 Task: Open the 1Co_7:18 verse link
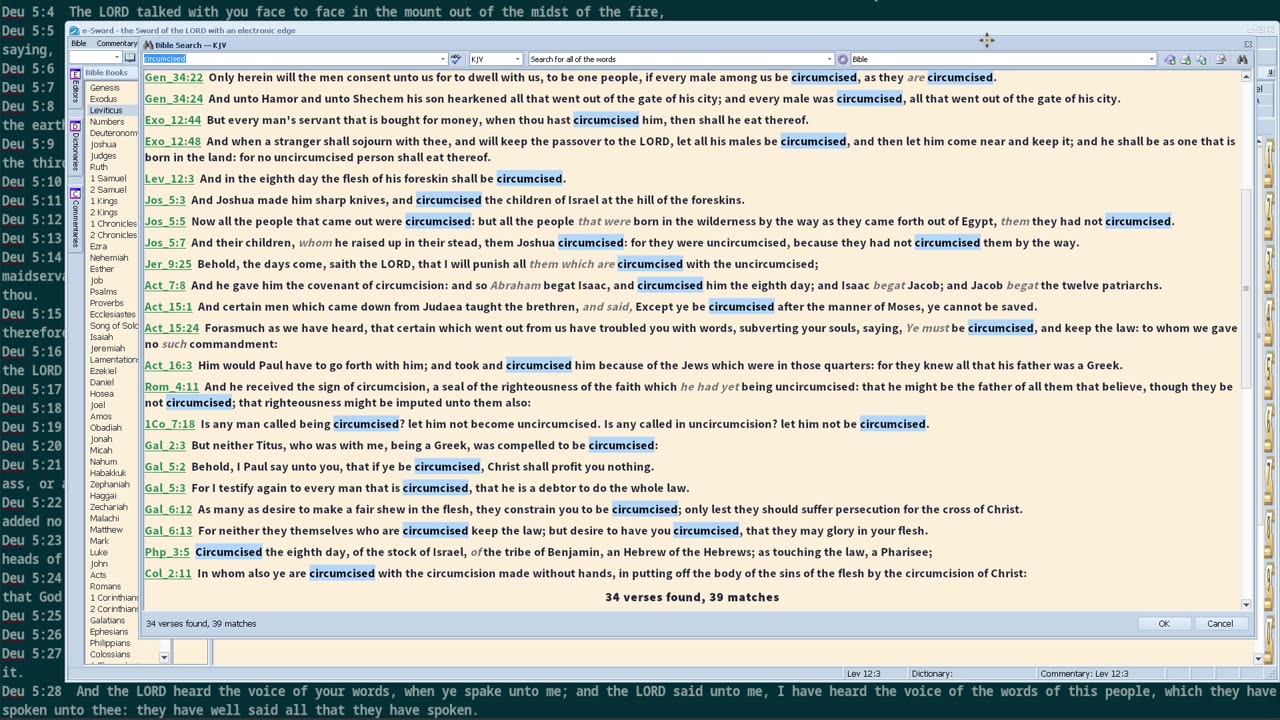click(170, 424)
